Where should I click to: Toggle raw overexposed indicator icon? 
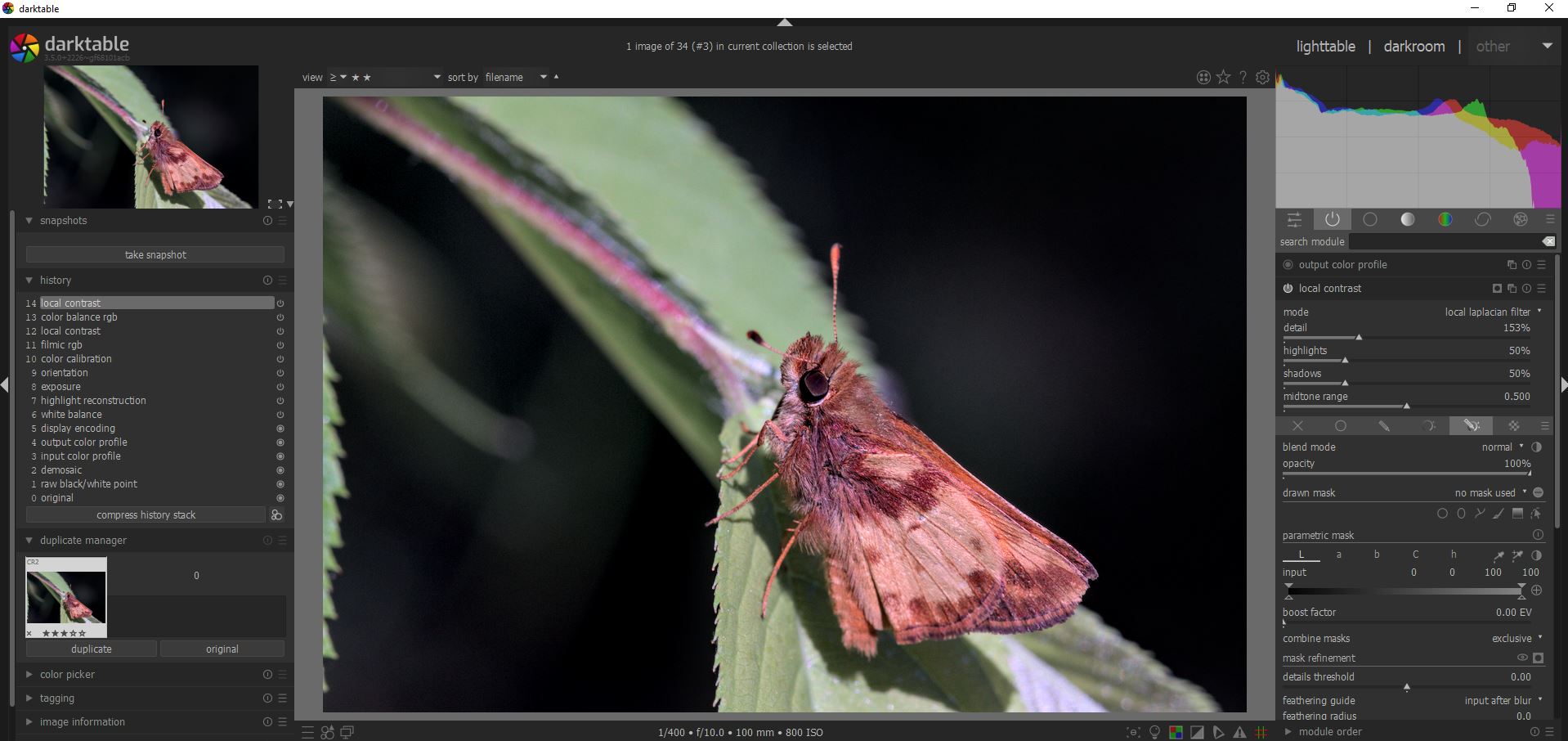point(1176,732)
